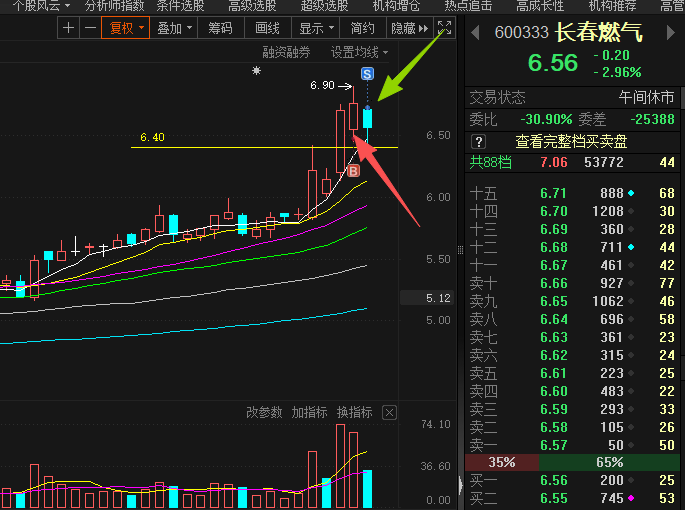Image resolution: width=685 pixels, height=510 pixels.
Task: Click the question mark help icon
Action: 479,142
